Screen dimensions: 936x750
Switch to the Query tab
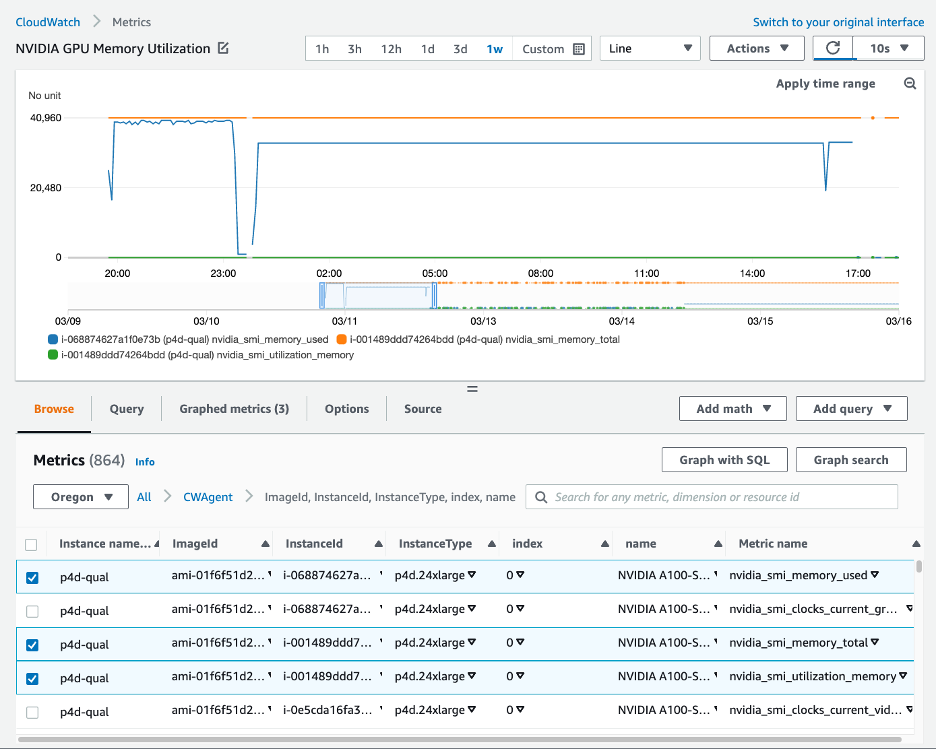[126, 408]
